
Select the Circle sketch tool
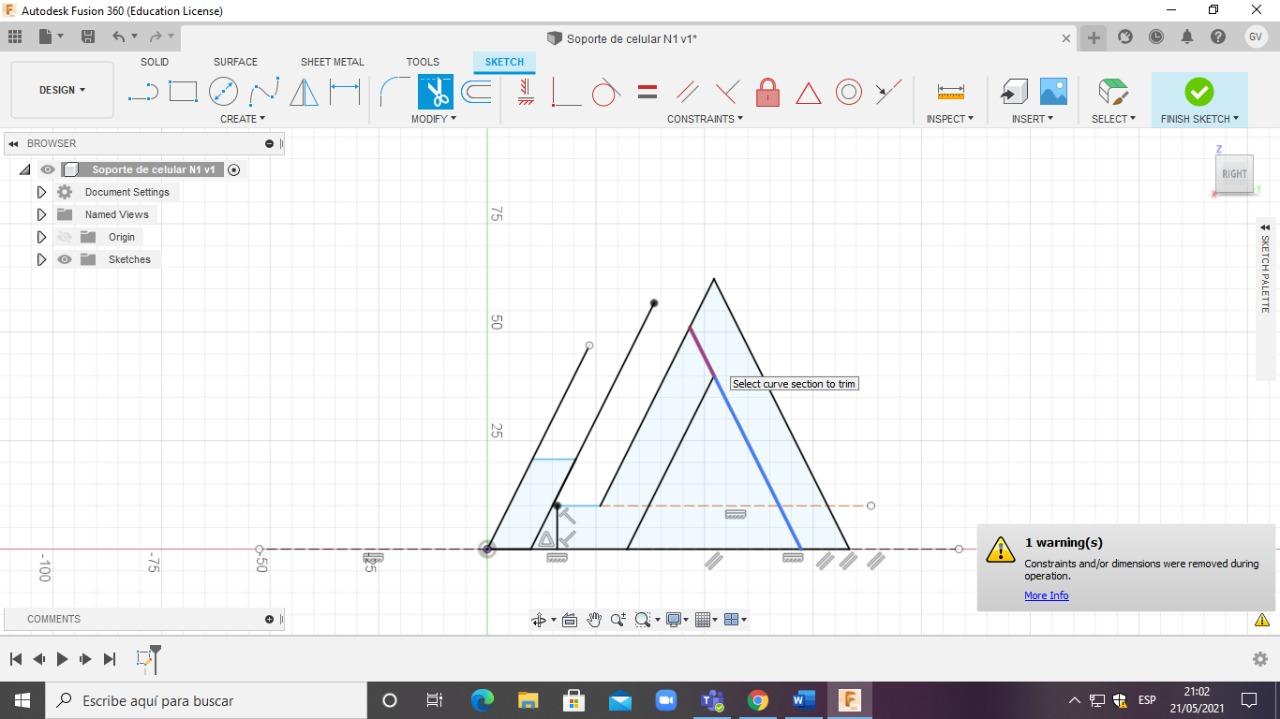(x=223, y=92)
